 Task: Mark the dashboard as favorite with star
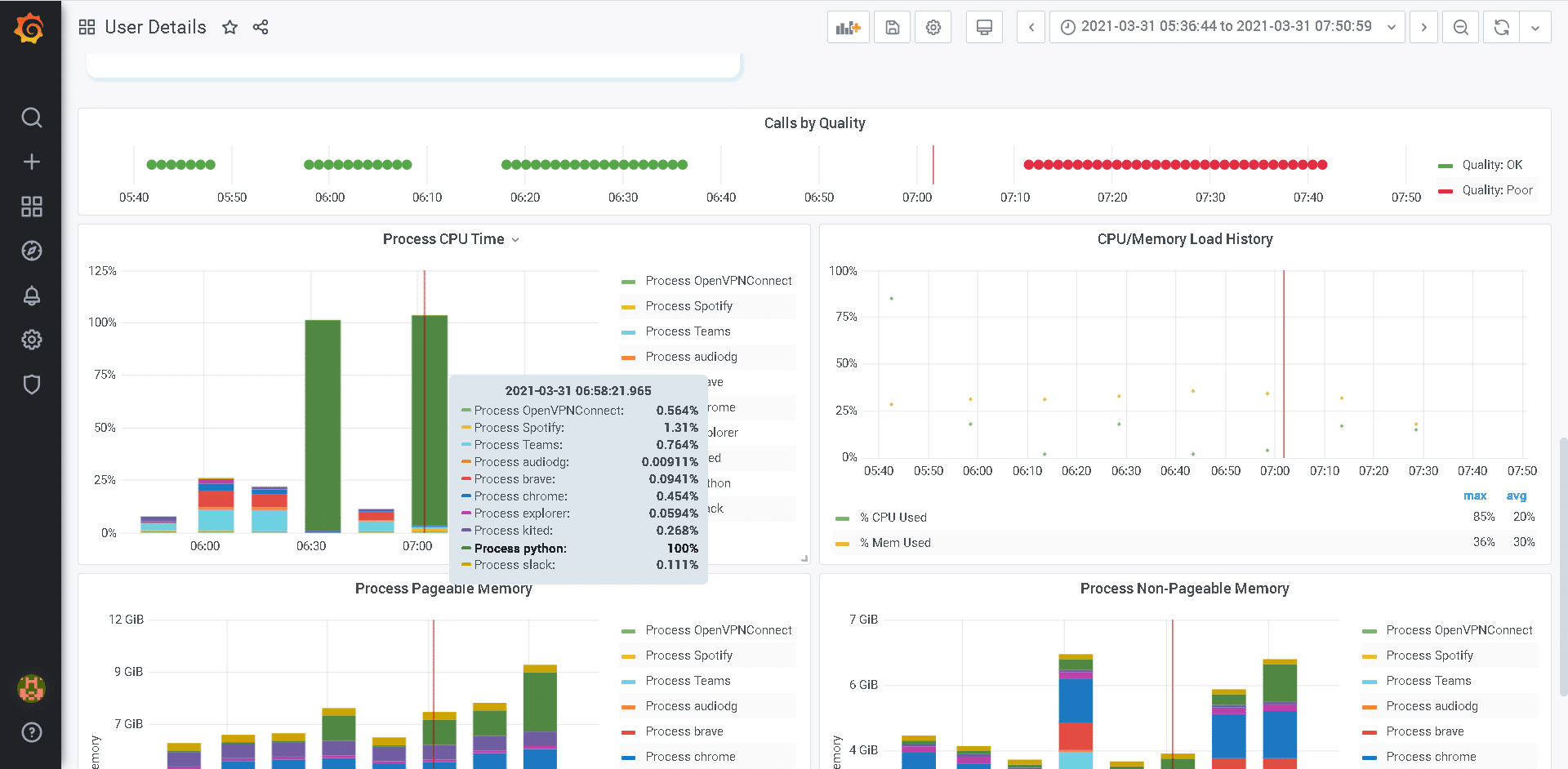tap(229, 27)
